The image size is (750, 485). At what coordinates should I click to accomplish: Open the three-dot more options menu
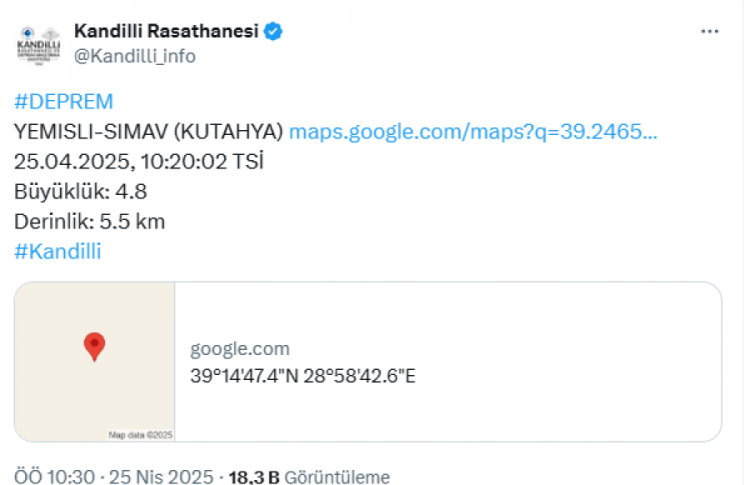coord(710,31)
